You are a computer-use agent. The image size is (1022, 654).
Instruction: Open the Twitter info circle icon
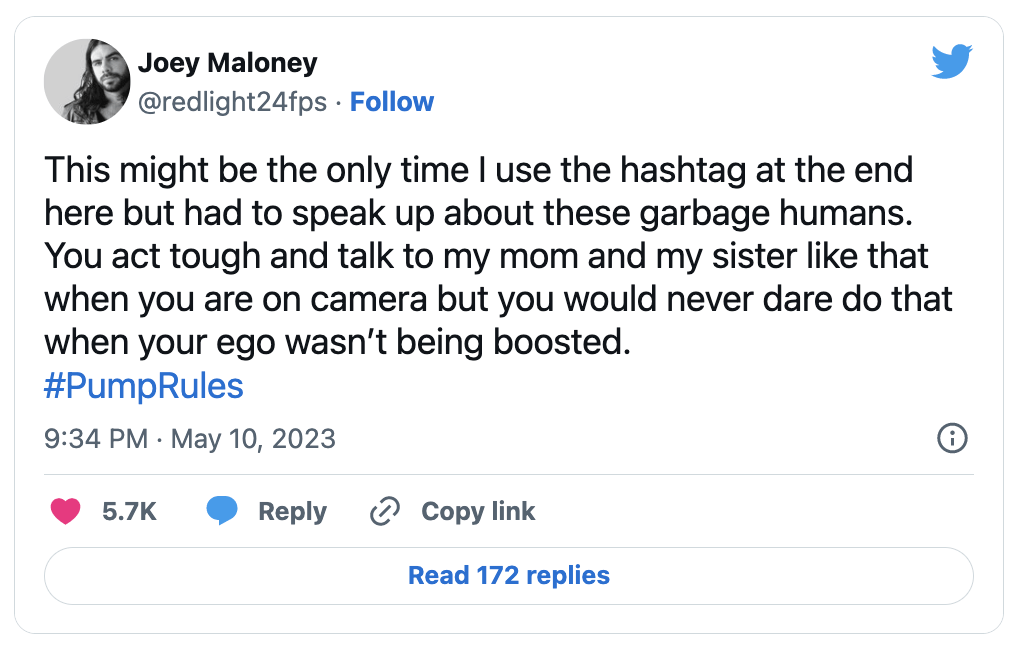pyautogui.click(x=951, y=438)
